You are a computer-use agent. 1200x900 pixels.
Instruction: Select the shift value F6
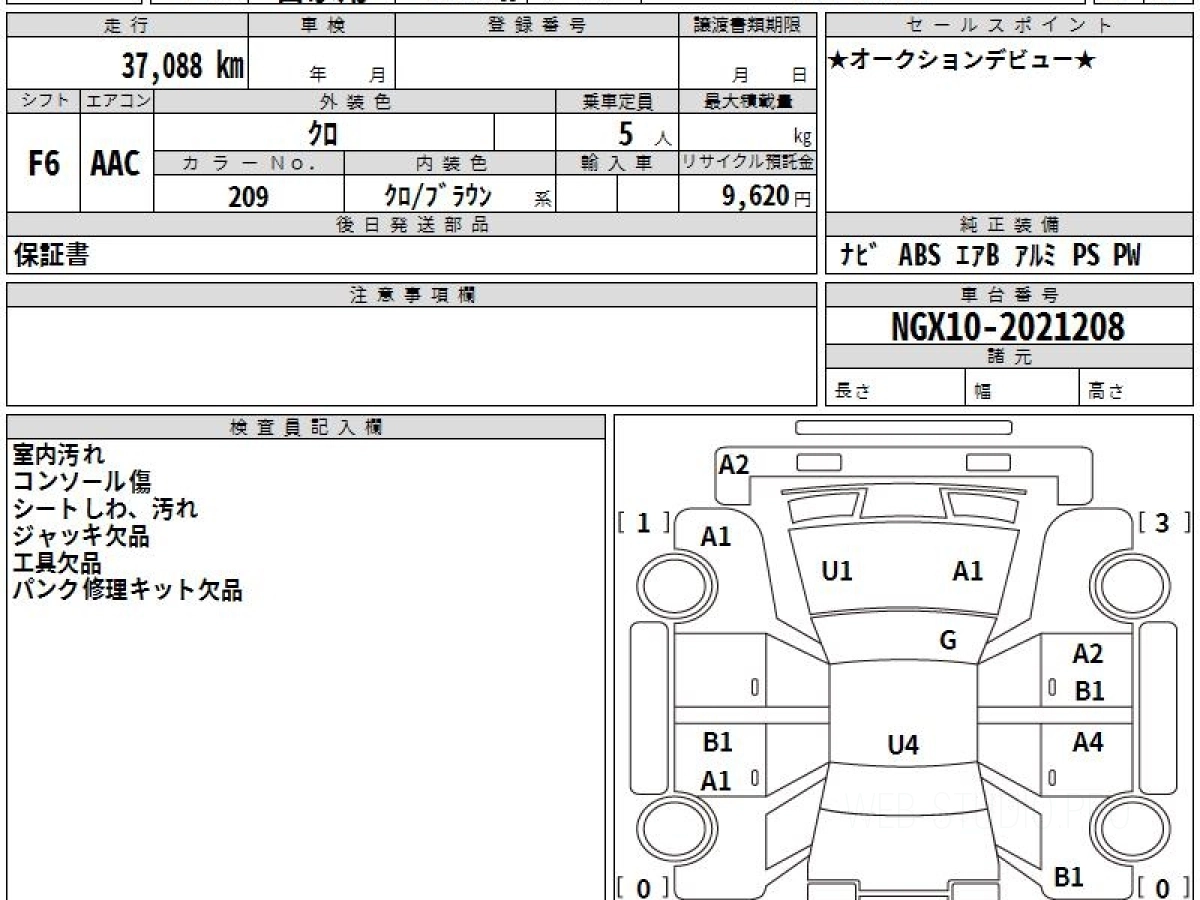tap(43, 164)
